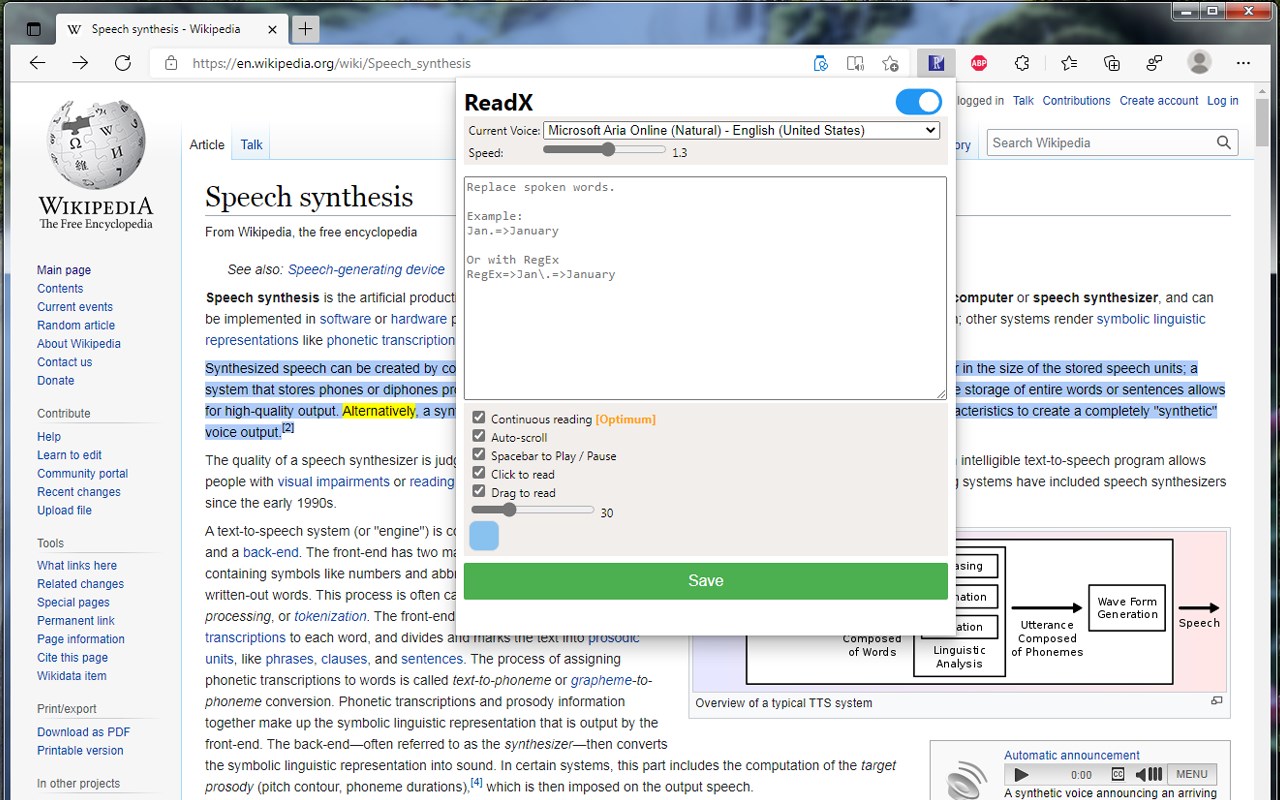The width and height of the screenshot is (1280, 800).
Task: Open the user Talk link at top
Action: [x=1023, y=101]
